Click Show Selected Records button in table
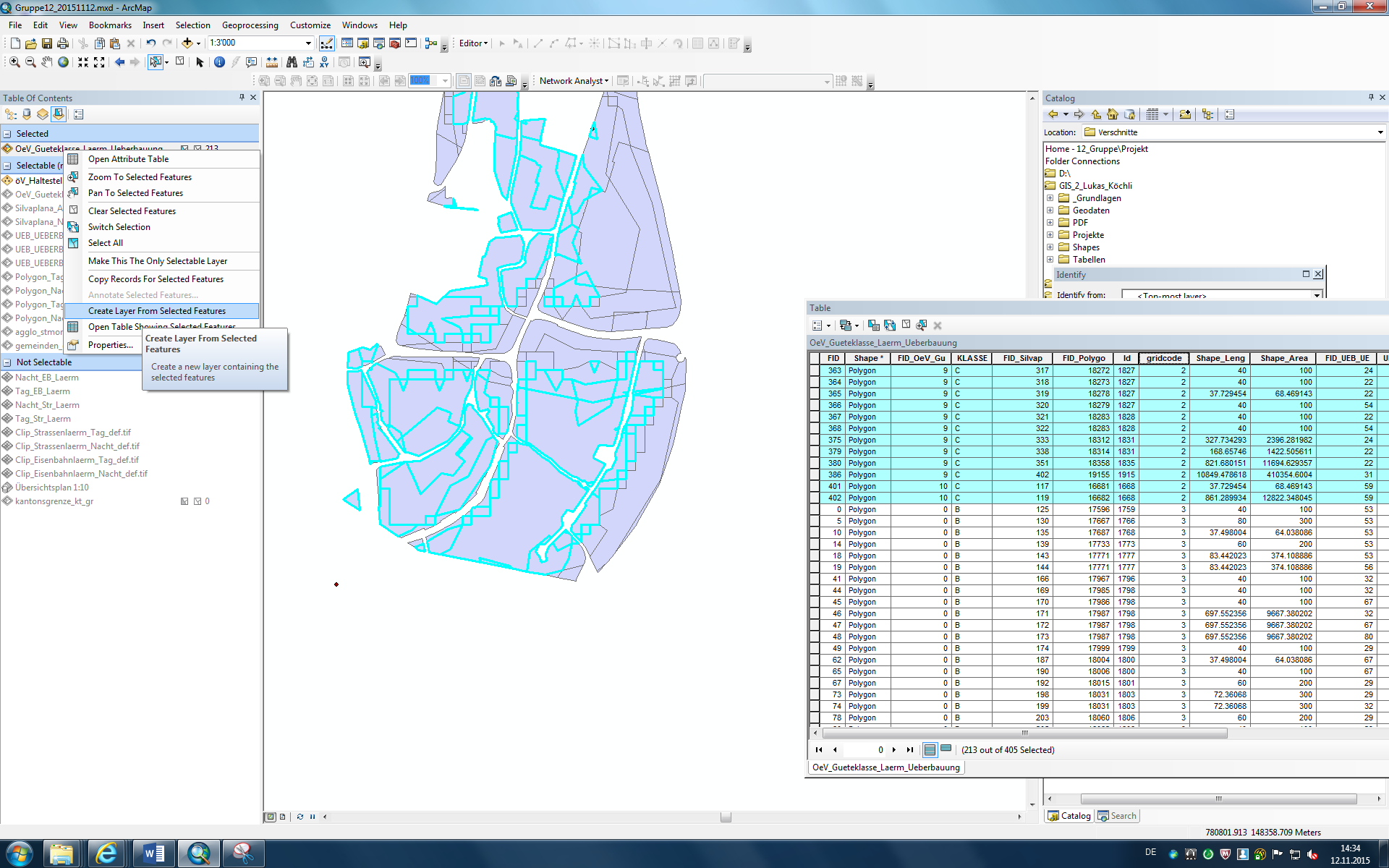 point(946,749)
